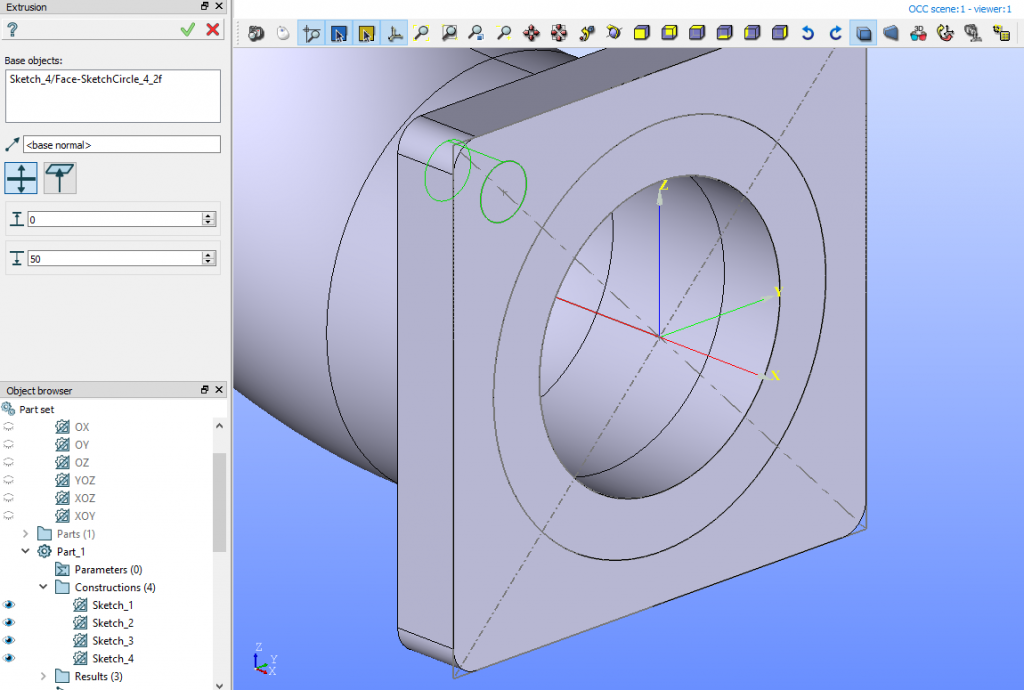Select the zoom window tool
This screenshot has width=1024, height=690.
pyautogui.click(x=450, y=32)
